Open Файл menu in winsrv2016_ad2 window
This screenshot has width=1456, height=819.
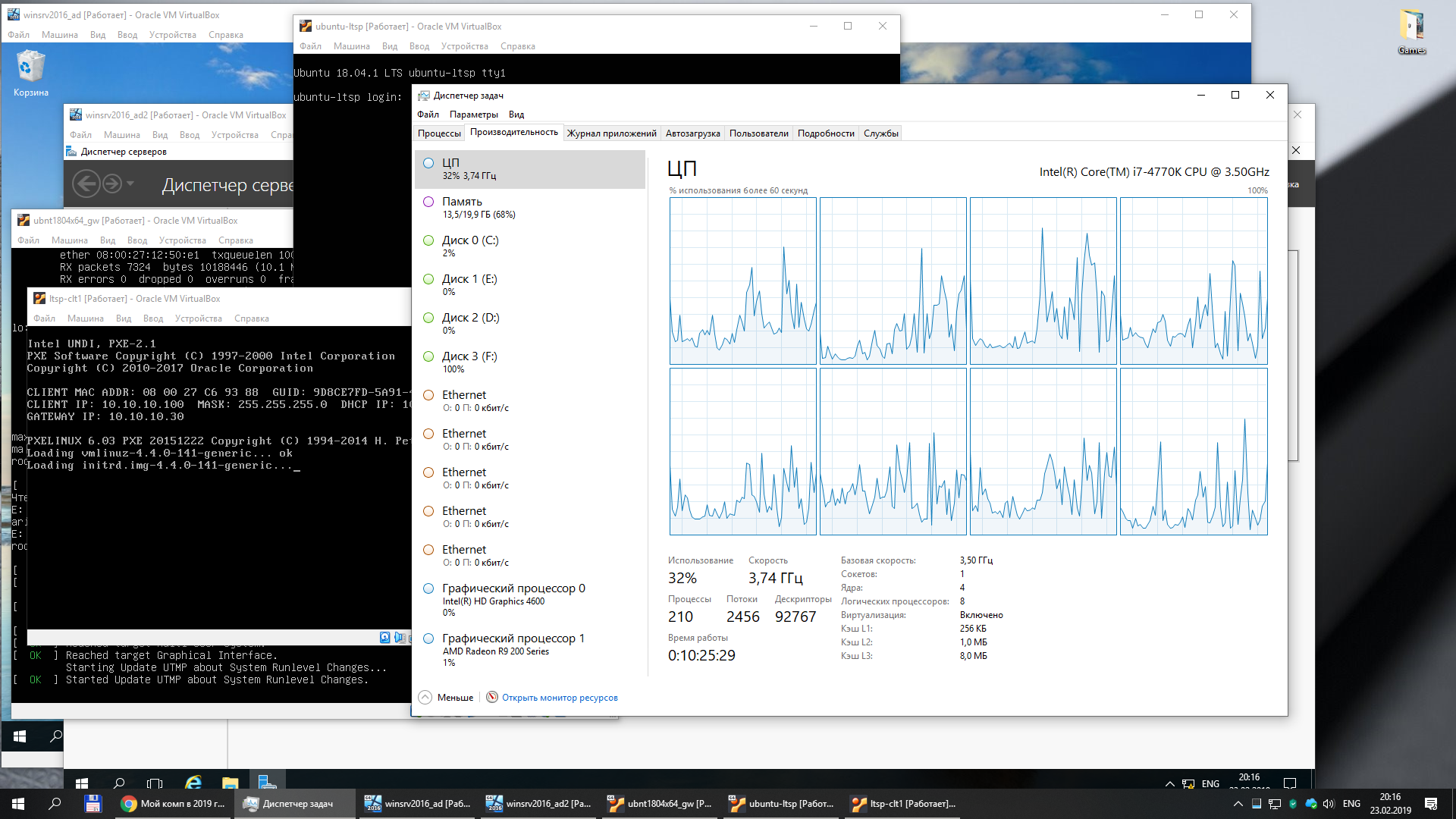(81, 135)
